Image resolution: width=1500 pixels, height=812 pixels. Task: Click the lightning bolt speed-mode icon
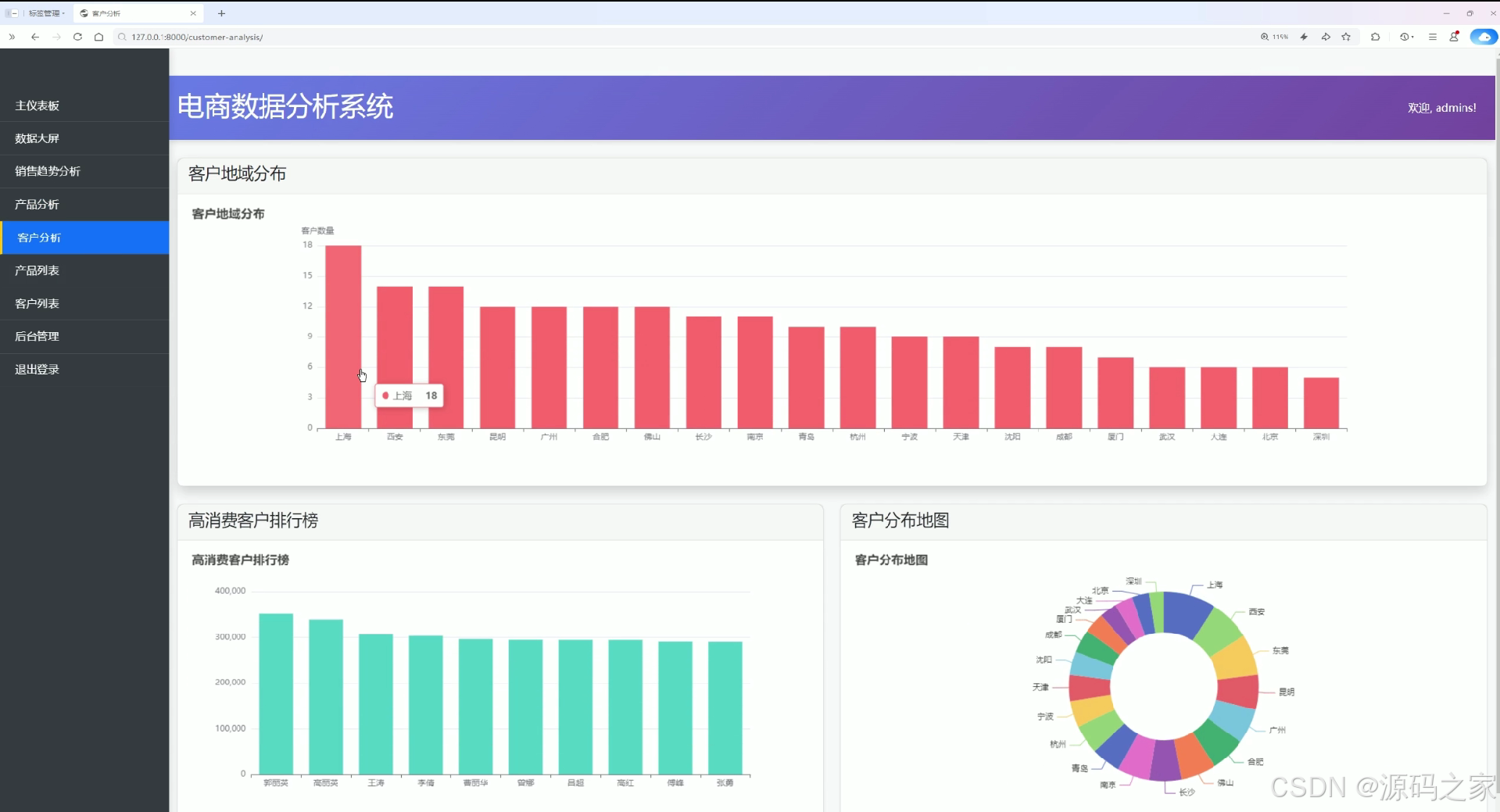[1304, 37]
